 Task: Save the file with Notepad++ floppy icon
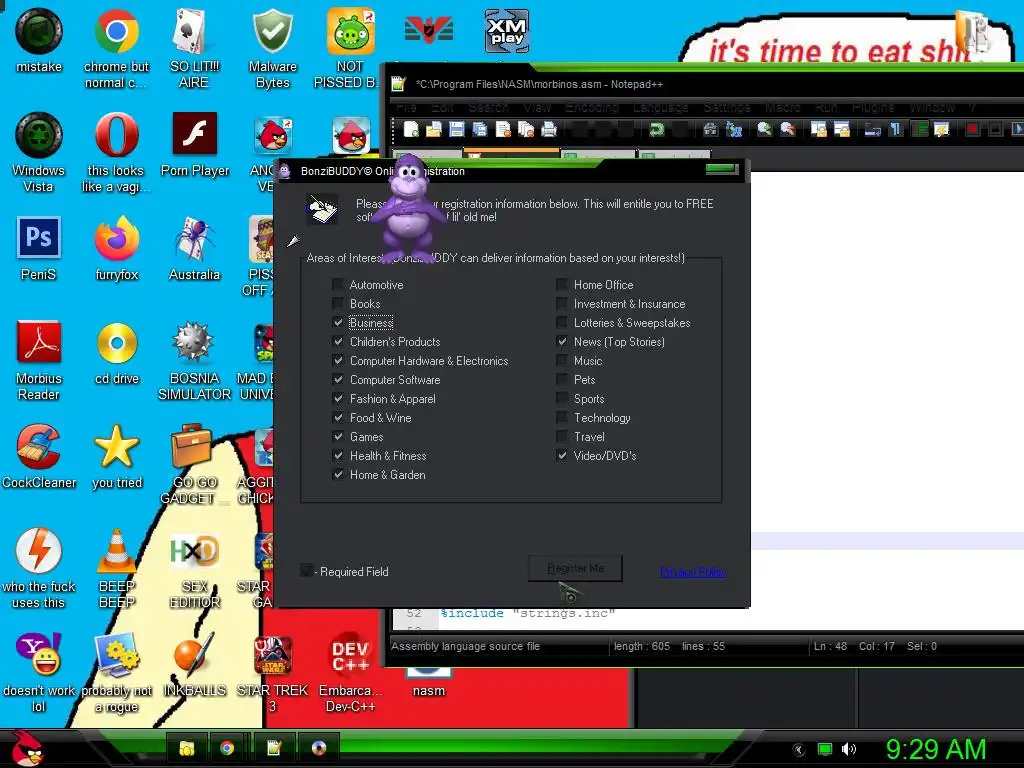456,130
